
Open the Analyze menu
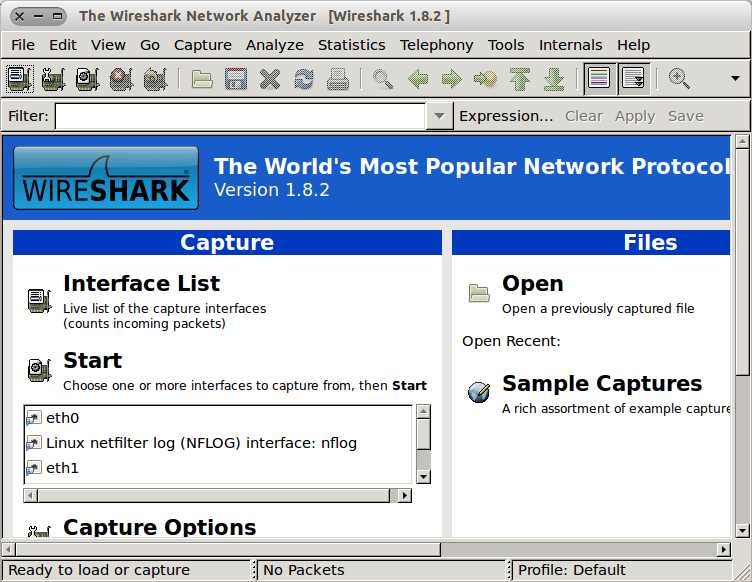[275, 45]
